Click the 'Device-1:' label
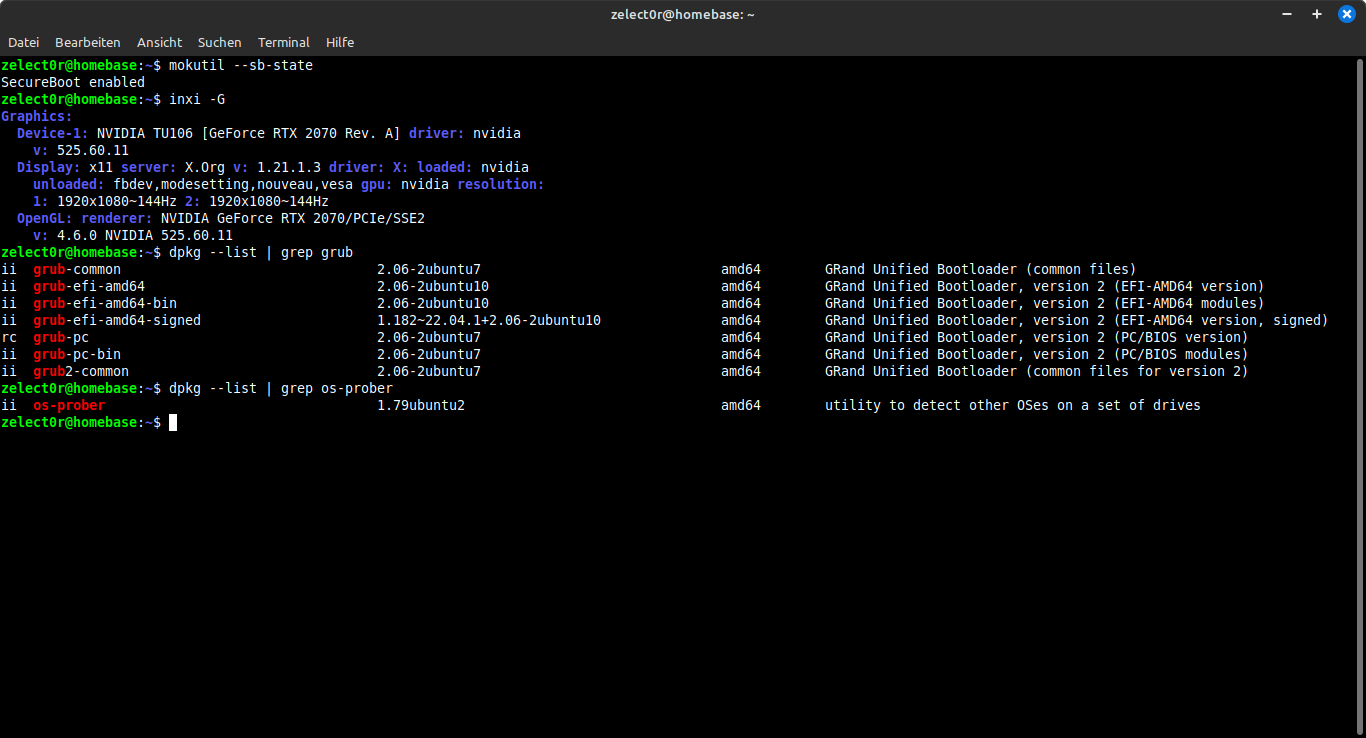Image resolution: width=1366 pixels, height=738 pixels. (x=53, y=133)
